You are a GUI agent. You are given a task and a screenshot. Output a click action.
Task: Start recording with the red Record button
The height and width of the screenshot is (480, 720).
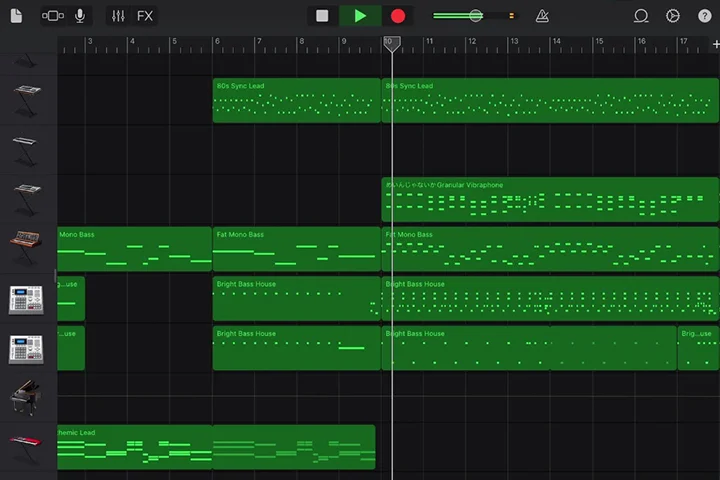398,16
